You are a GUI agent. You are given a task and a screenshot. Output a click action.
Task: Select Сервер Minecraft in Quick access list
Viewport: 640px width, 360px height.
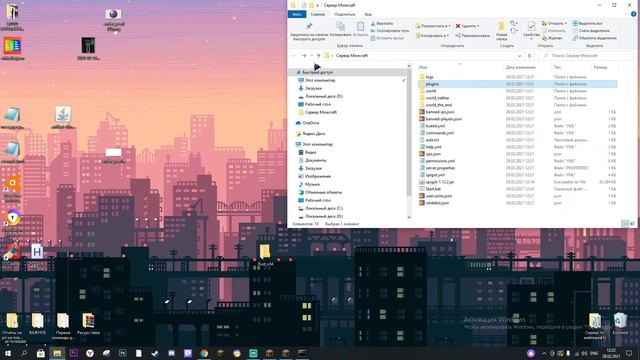tap(321, 112)
